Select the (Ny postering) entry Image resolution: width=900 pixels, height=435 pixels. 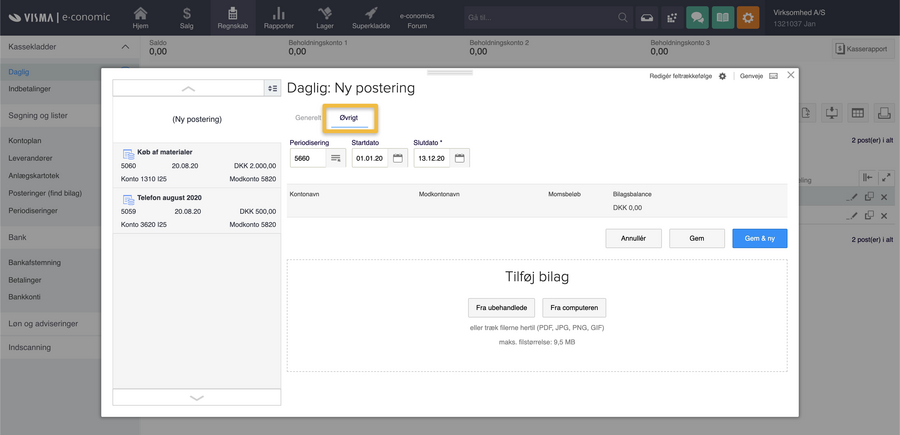pyautogui.click(x=197, y=119)
